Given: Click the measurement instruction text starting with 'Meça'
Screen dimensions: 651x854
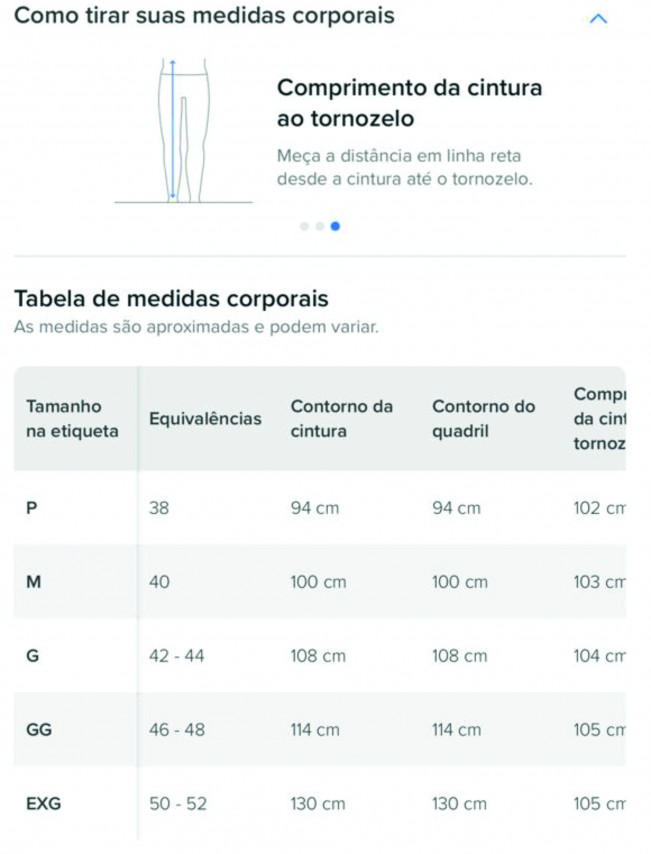Looking at the screenshot, I should tap(404, 168).
